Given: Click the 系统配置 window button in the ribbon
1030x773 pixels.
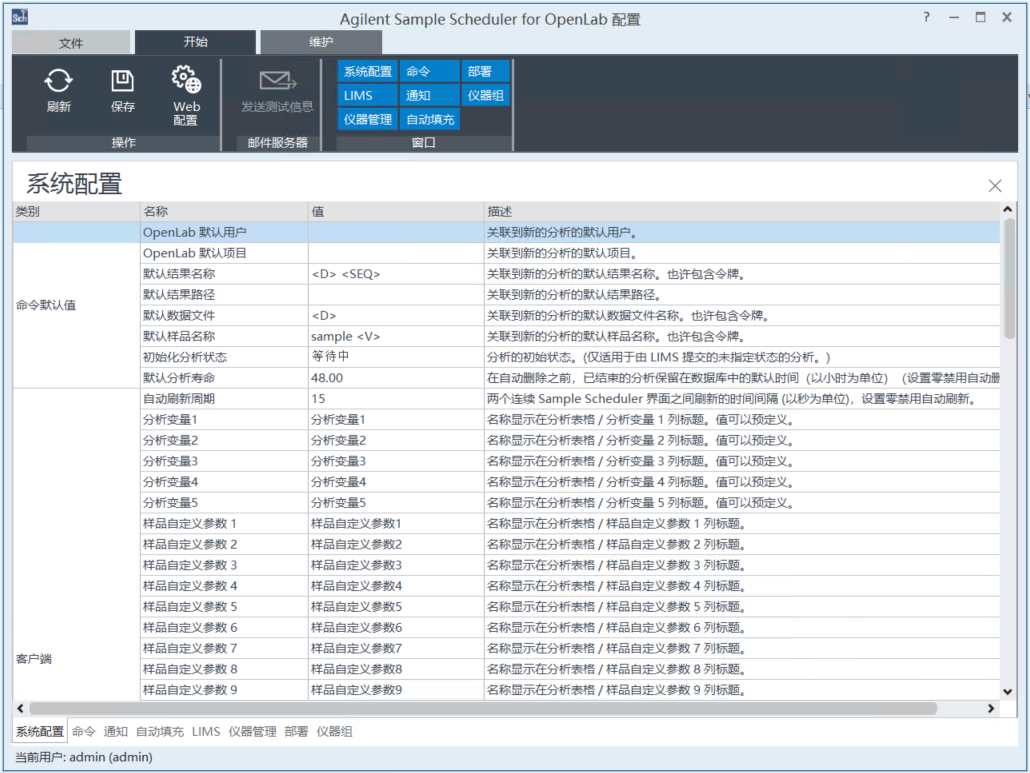Looking at the screenshot, I should tap(368, 72).
